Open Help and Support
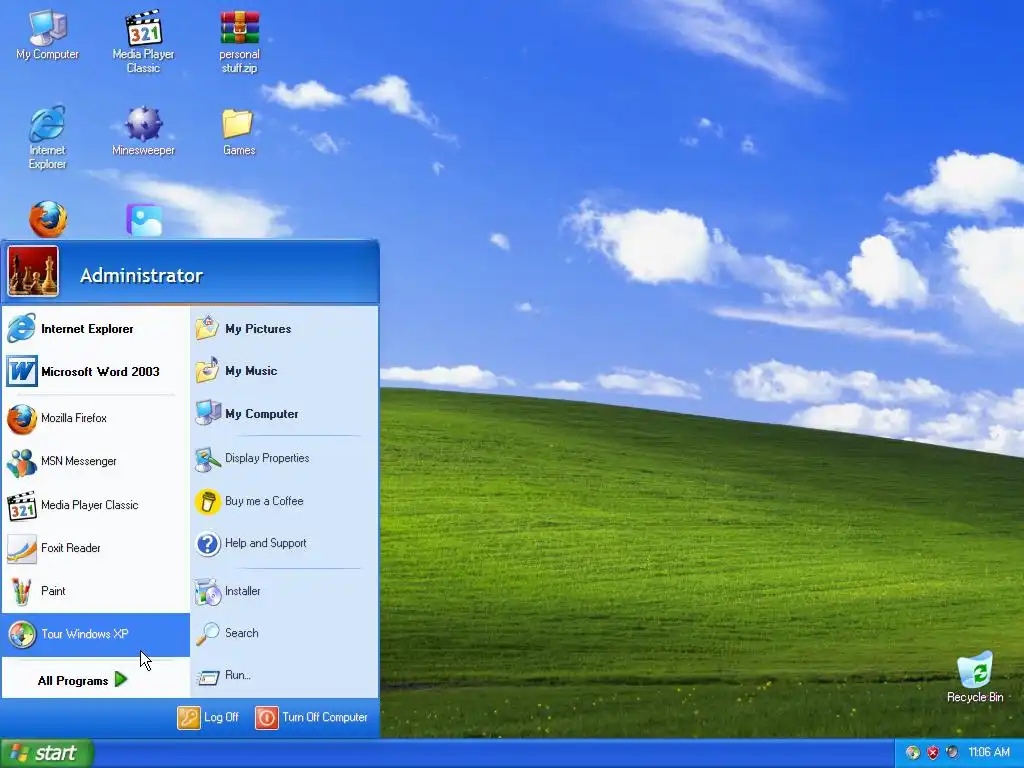This screenshot has width=1024, height=768. click(285, 543)
